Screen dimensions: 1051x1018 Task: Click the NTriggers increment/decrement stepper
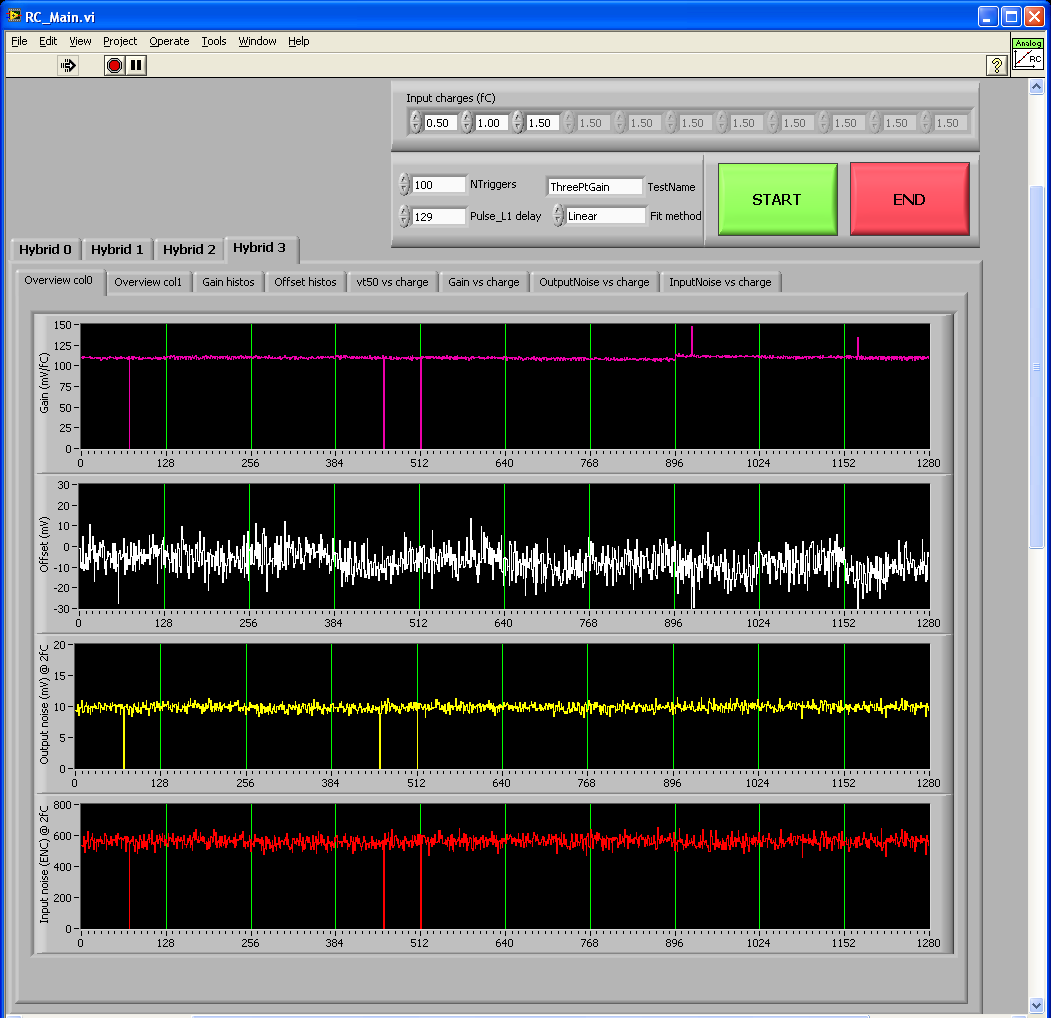[404, 185]
